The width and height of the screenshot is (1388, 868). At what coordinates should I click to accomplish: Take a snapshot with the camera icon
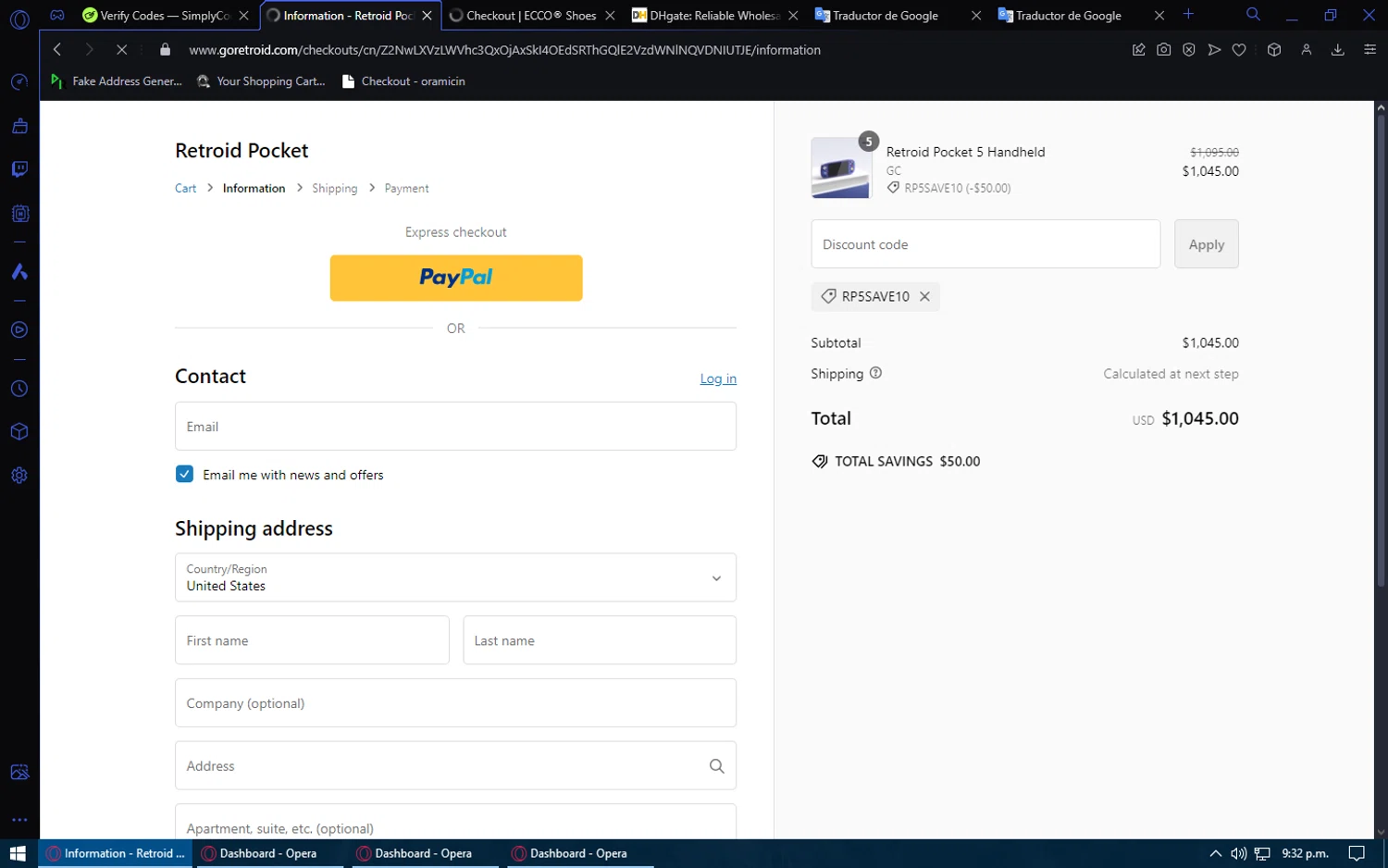tap(1164, 50)
